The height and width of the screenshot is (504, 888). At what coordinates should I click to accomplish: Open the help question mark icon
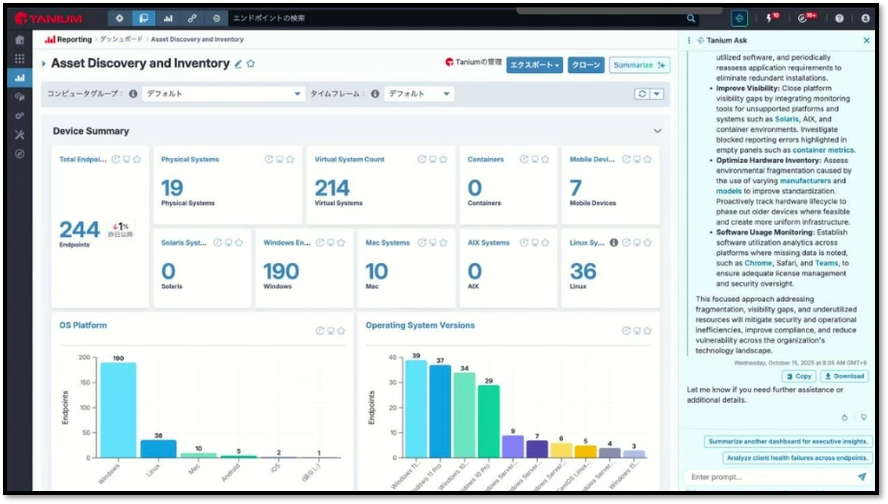(x=839, y=18)
